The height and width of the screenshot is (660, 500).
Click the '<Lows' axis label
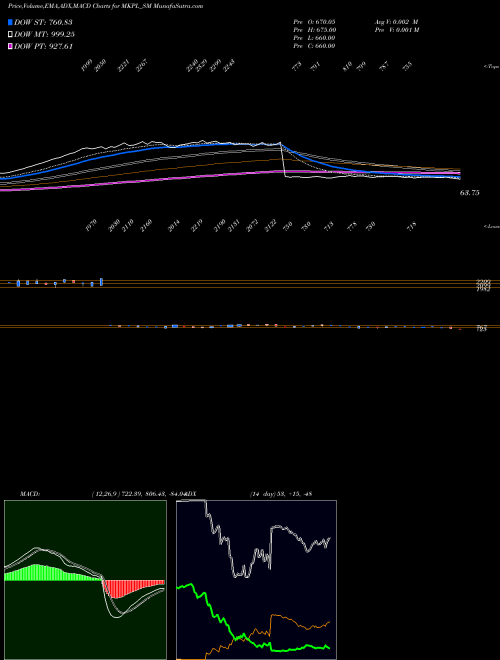491,226
